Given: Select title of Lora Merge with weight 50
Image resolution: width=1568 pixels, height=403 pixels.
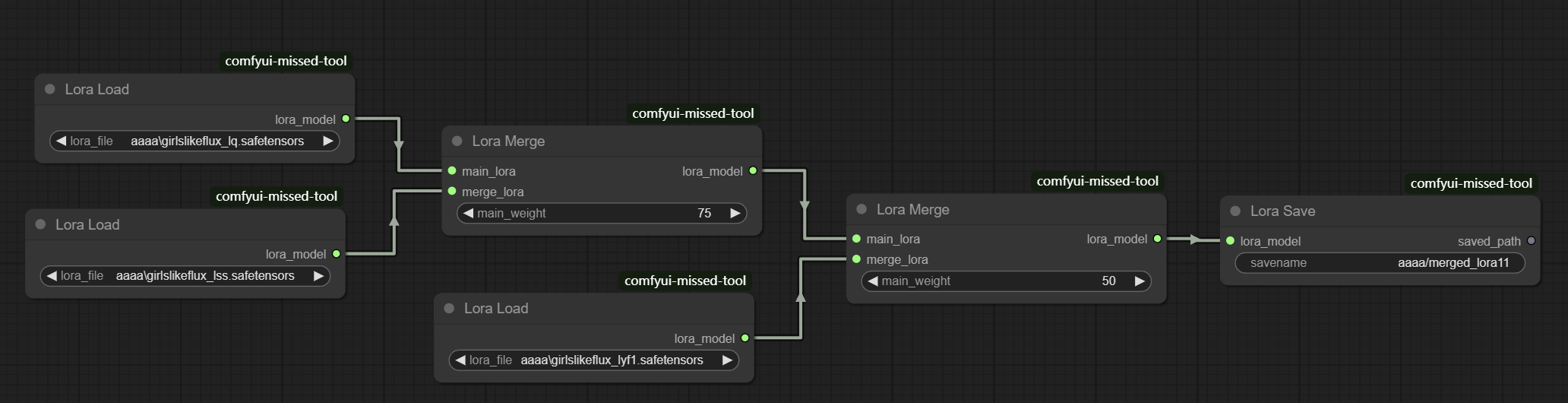Looking at the screenshot, I should [x=913, y=209].
